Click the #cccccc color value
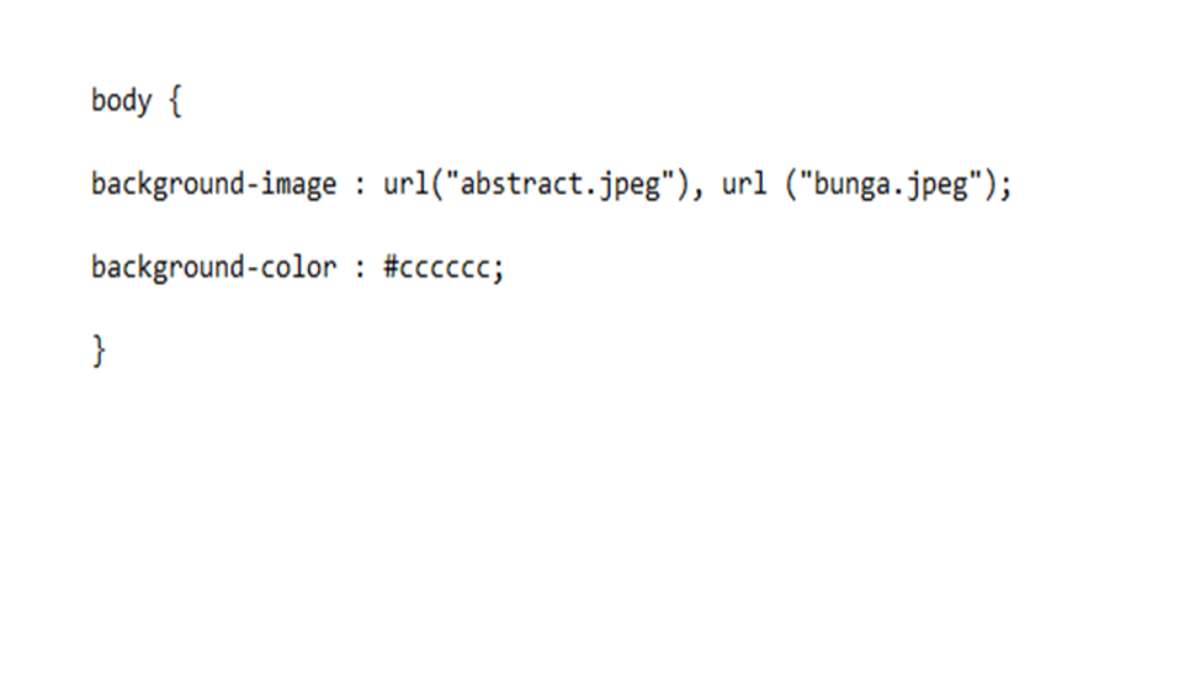The image size is (1200, 675). [x=437, y=268]
